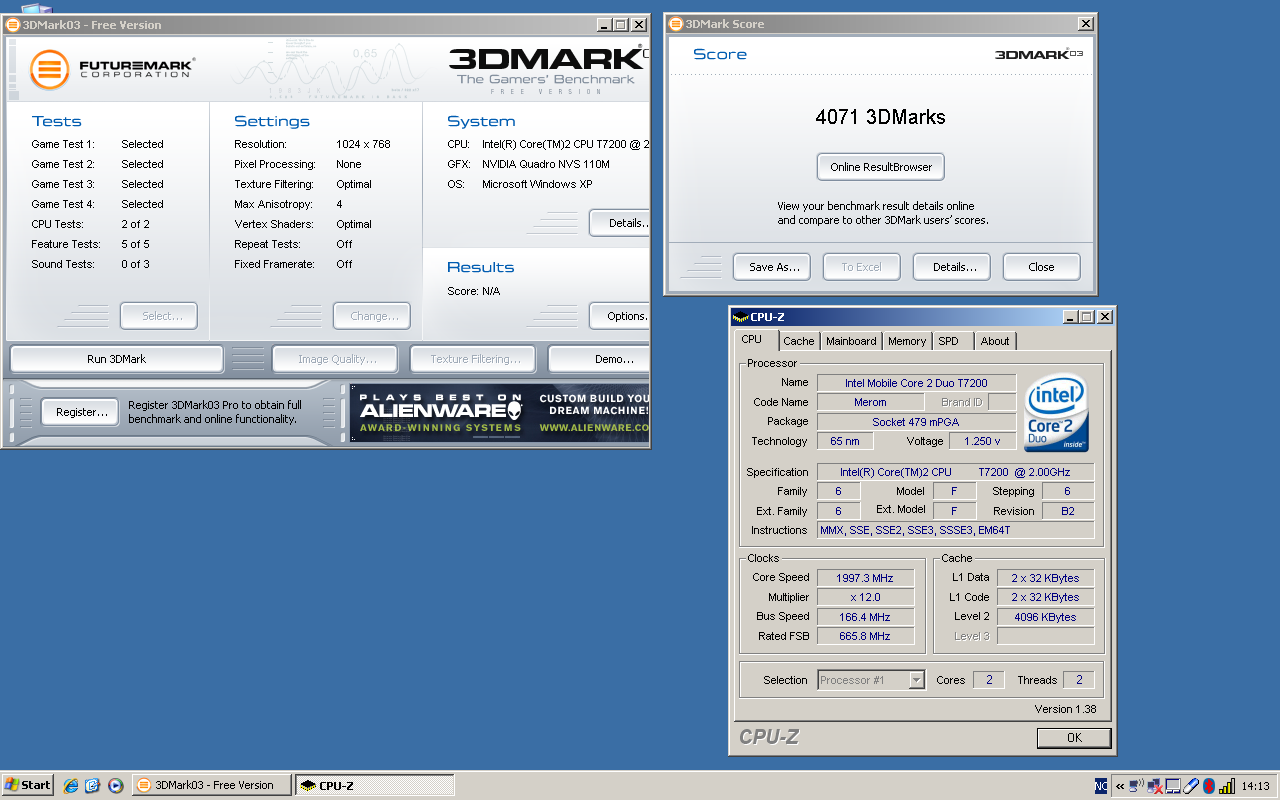Click the Version 1.38 text in CPU-Z
Screen dimensions: 1280x800
point(1065,709)
